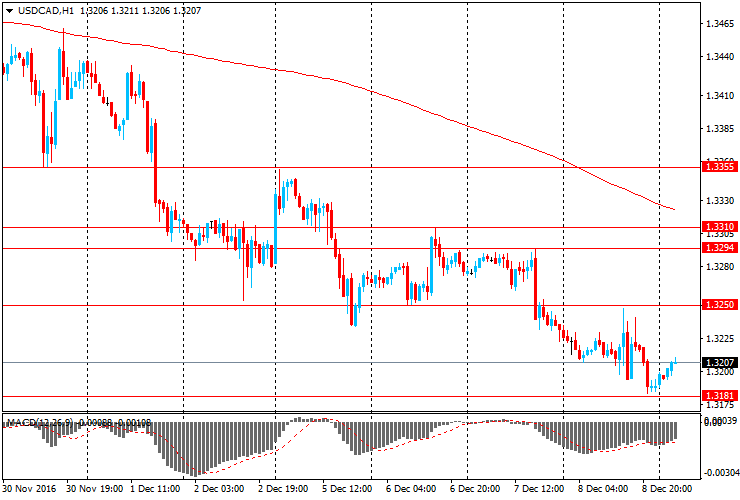The image size is (740, 500).
Task: Select the 1.3294 red price level tag
Action: [720, 248]
